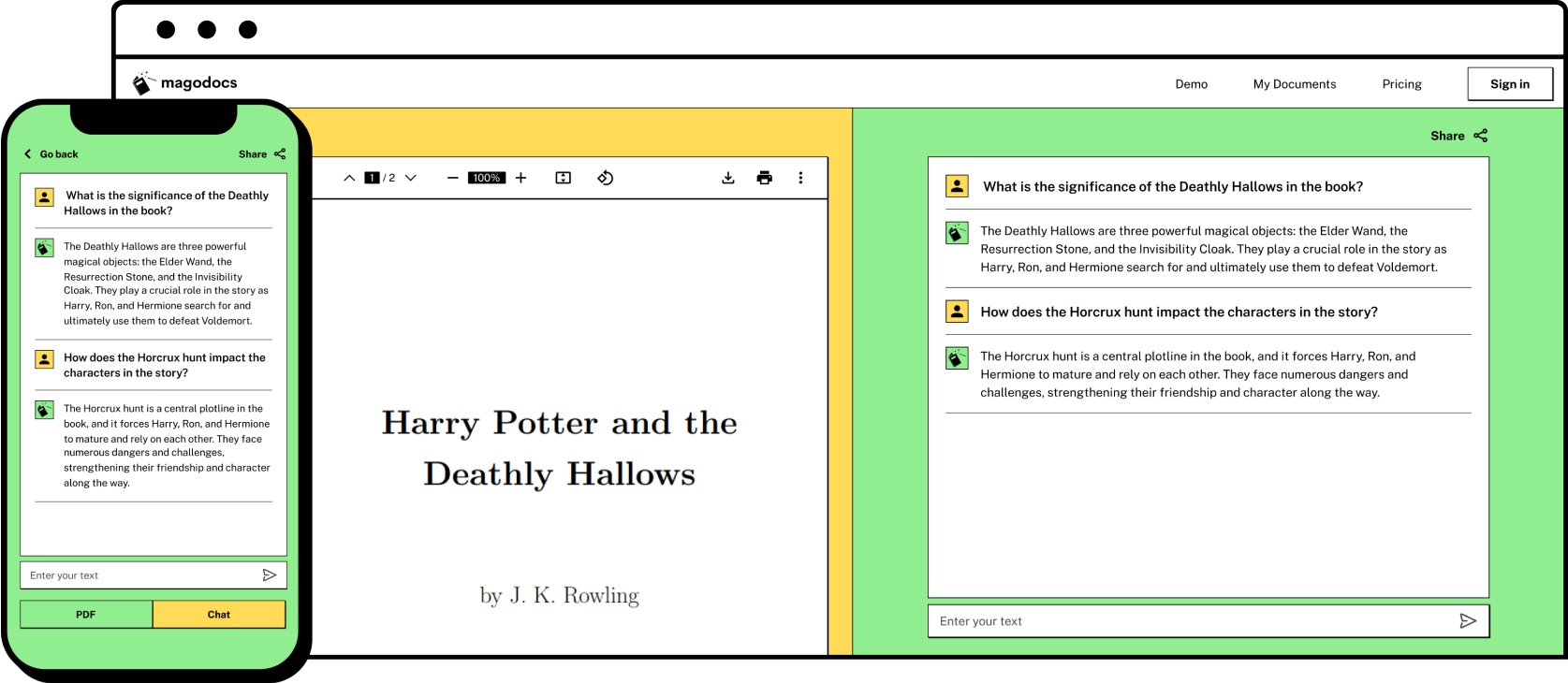Click bot avatar beside Horcrux hunt answer on desktop
The image size is (1568, 683).
point(957,358)
